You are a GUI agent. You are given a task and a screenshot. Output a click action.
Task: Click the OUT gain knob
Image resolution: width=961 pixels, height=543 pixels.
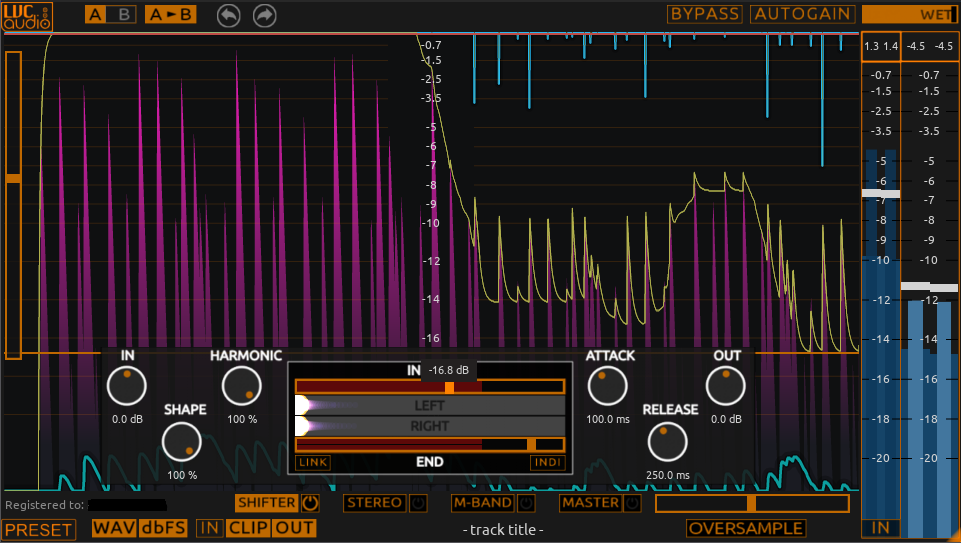(x=726, y=386)
